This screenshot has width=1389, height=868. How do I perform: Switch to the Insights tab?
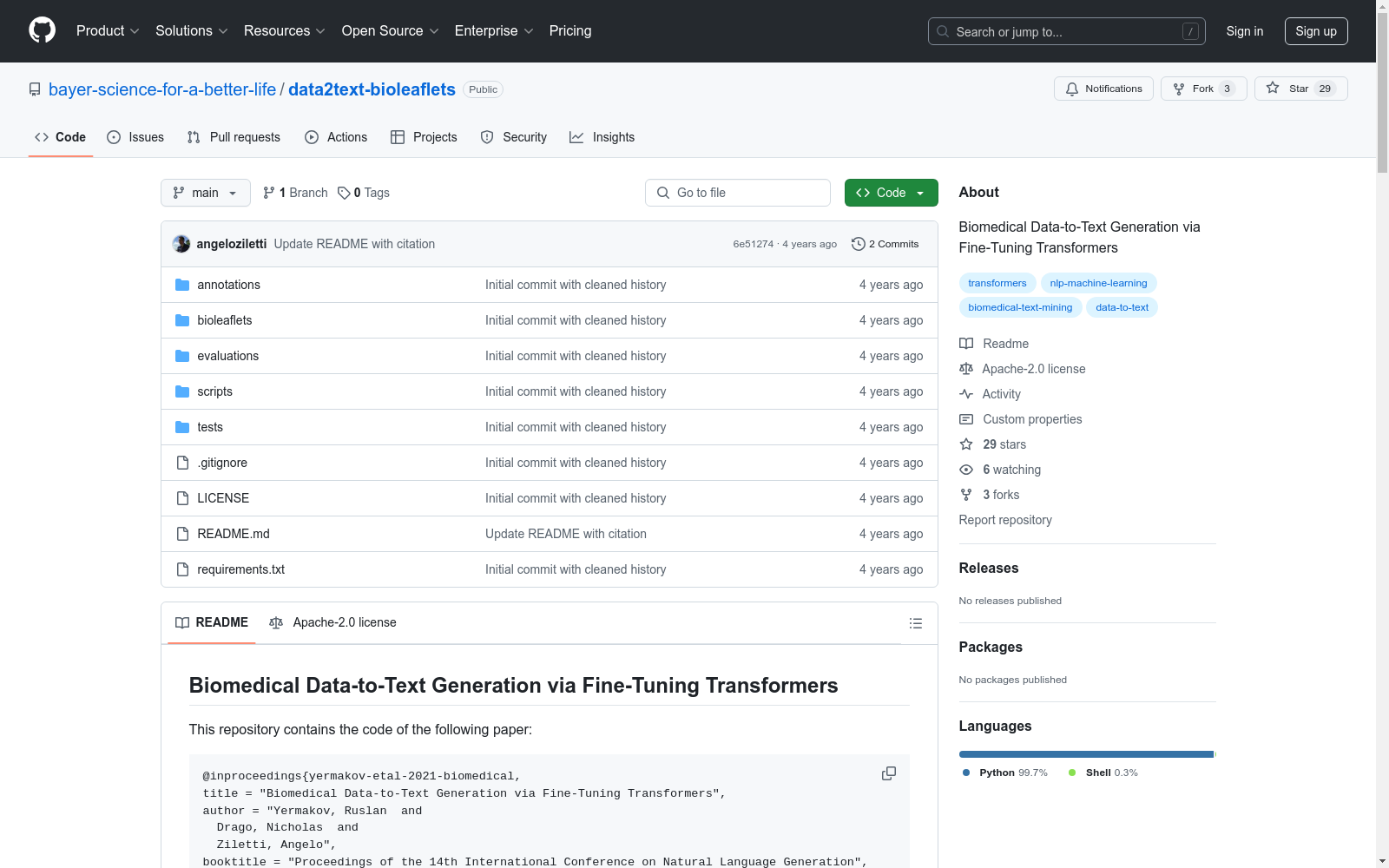coord(602,137)
